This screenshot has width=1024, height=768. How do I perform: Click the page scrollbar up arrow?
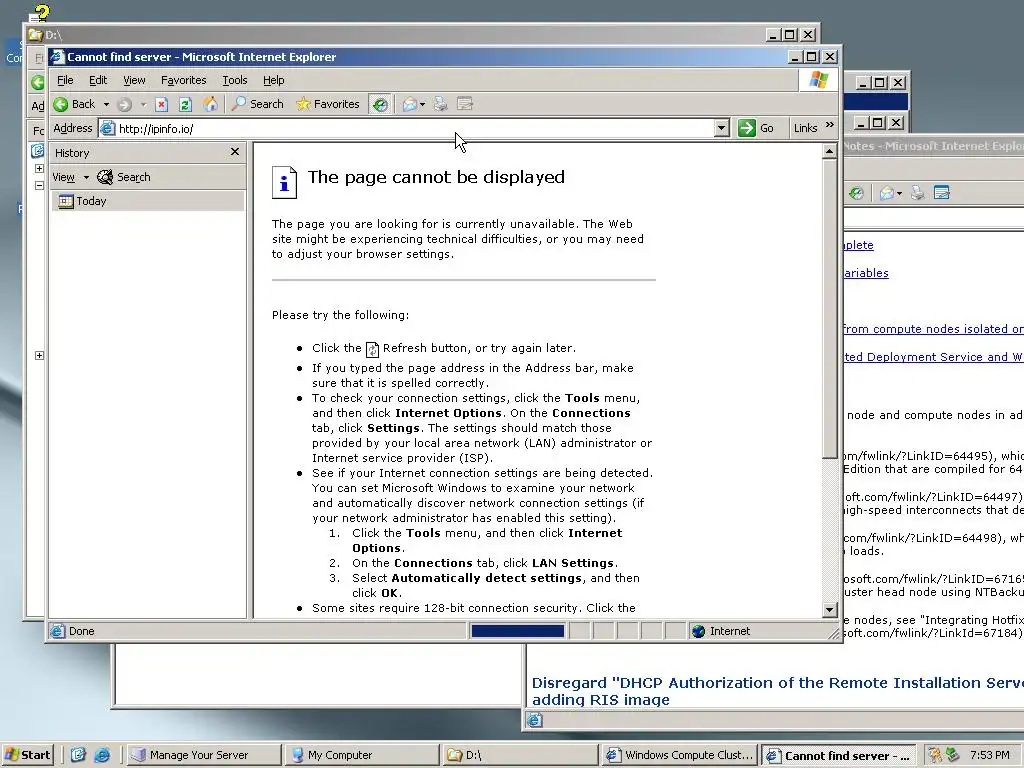[x=829, y=152]
